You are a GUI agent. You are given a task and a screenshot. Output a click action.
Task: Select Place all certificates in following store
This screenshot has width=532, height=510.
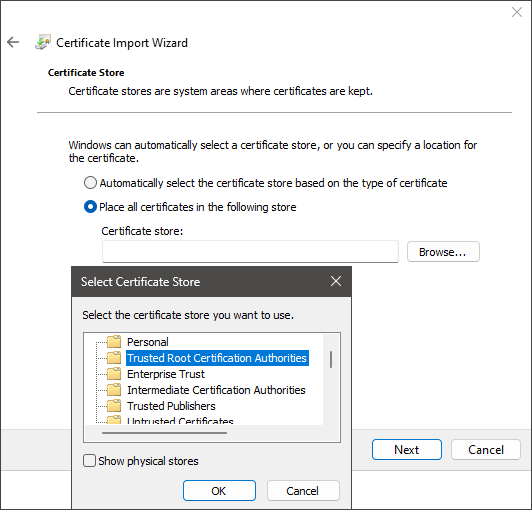click(90, 207)
